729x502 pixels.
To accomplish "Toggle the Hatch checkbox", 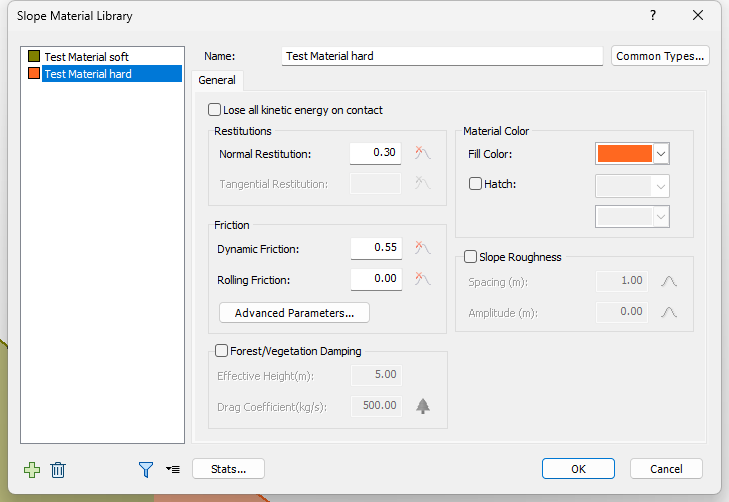I will pos(475,184).
